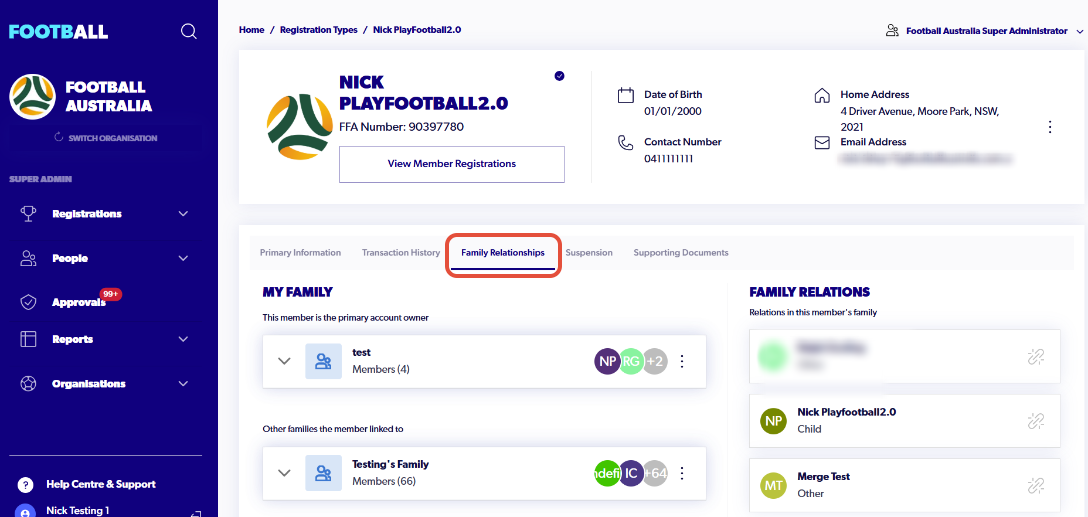Click the Organisations ball icon
Viewport: 1088px width, 517px height.
[28, 384]
